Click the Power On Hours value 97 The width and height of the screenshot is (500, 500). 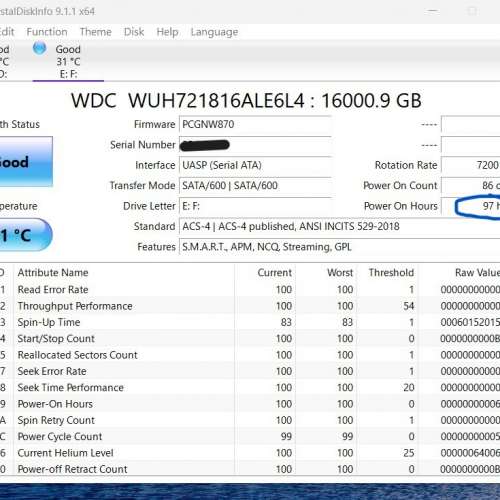[x=471, y=206]
